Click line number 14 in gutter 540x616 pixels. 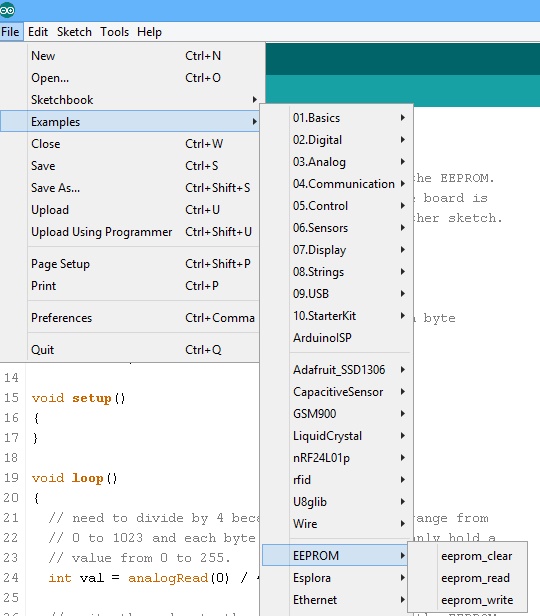click(x=11, y=378)
